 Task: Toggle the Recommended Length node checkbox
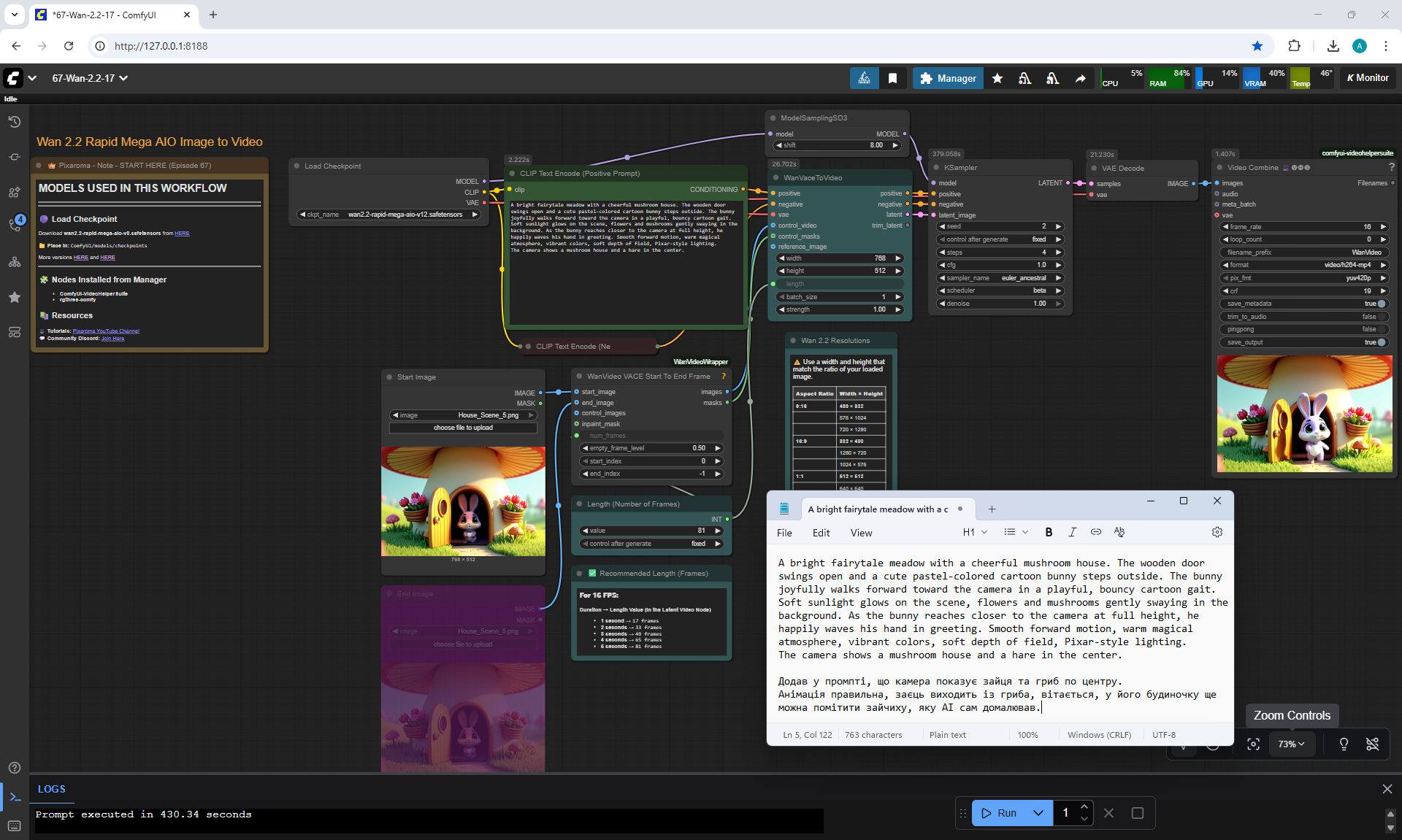pos(592,574)
